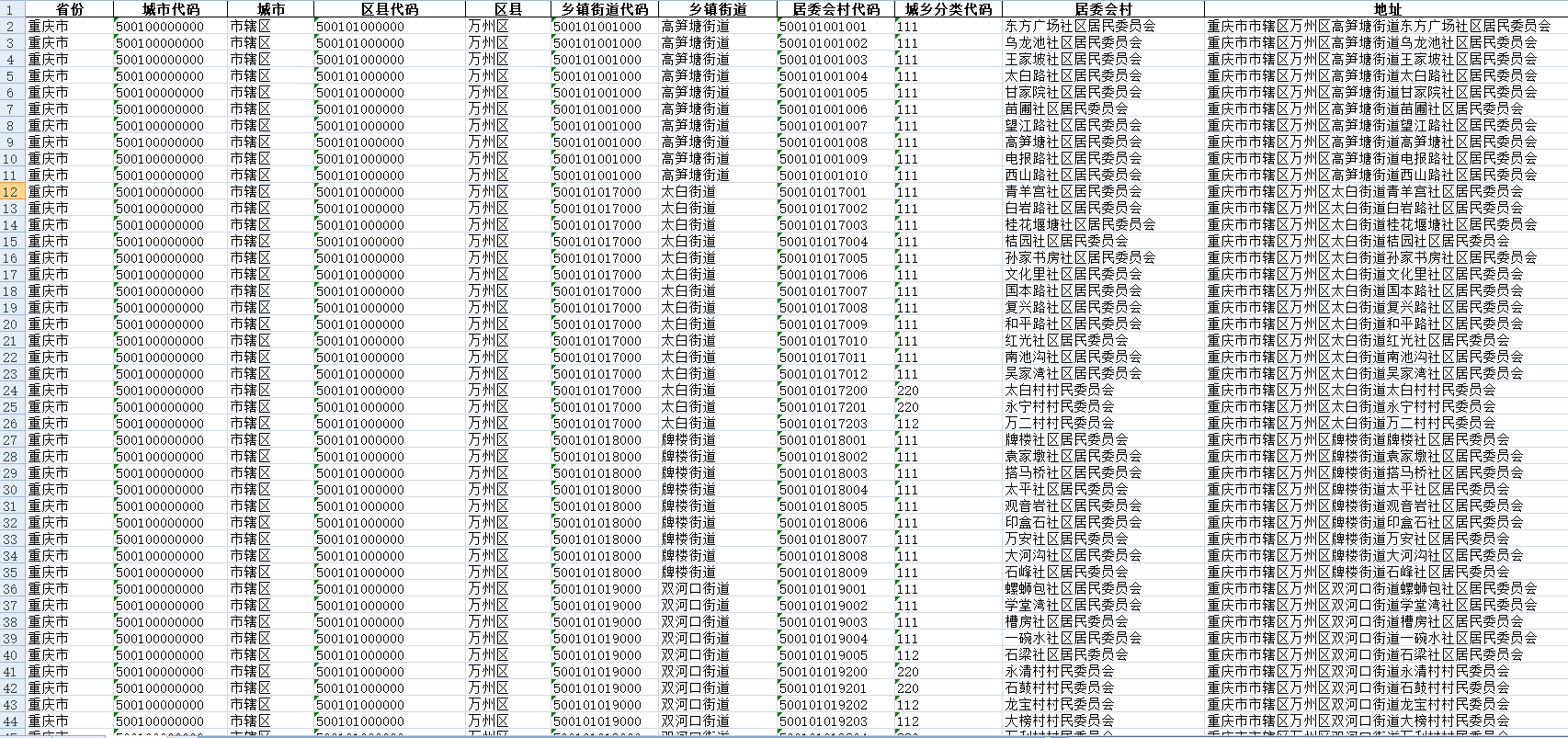Click the 乡镇街道代码 header cell
Viewport: 1568px width, 738px height.
pos(604,9)
